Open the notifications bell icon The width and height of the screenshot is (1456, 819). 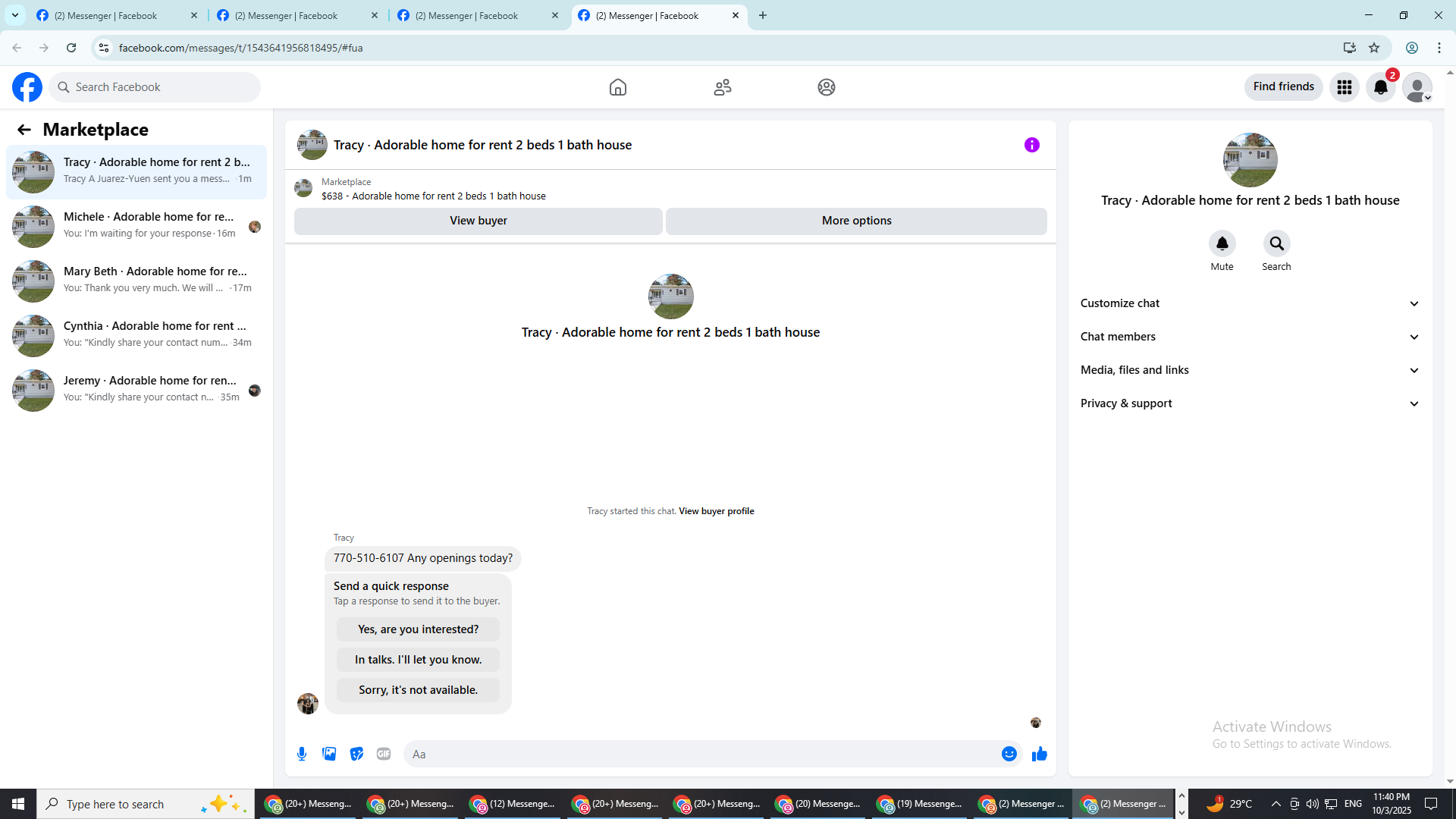(x=1381, y=87)
